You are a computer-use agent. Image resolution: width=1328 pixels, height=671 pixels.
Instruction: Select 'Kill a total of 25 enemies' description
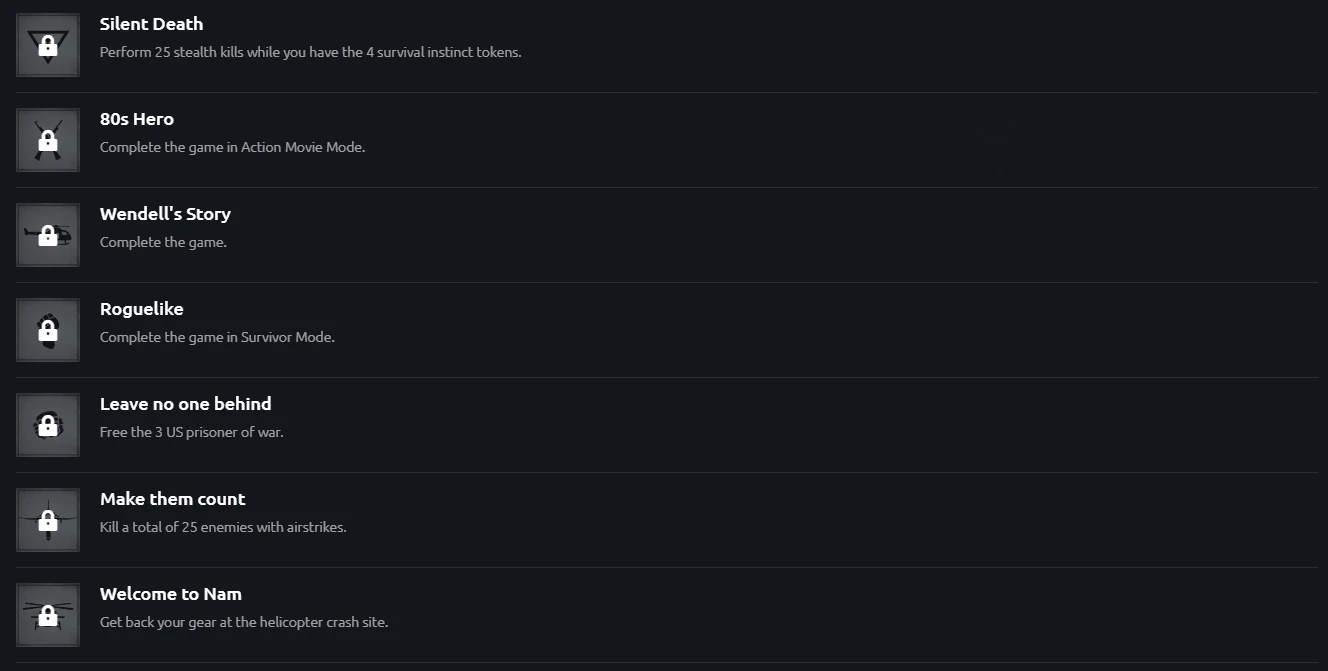223,527
